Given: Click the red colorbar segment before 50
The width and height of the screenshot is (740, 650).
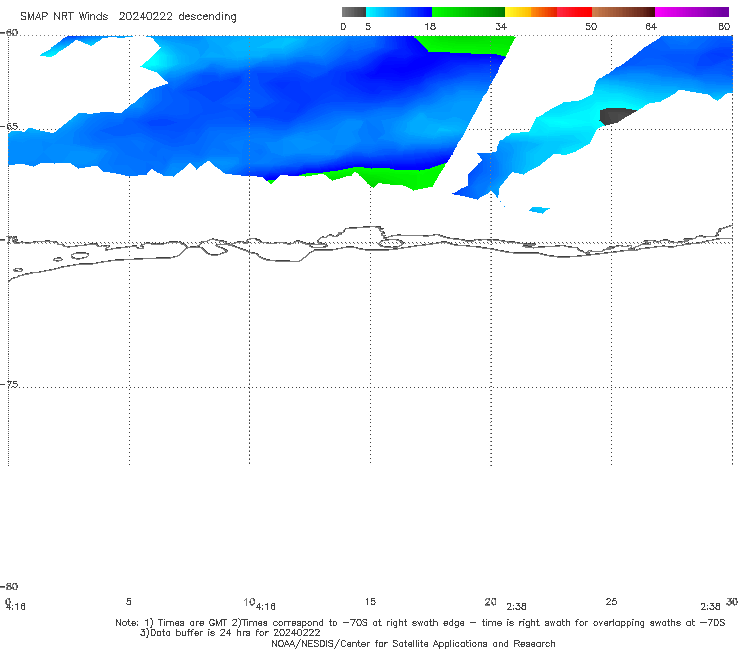Looking at the screenshot, I should tap(574, 12).
